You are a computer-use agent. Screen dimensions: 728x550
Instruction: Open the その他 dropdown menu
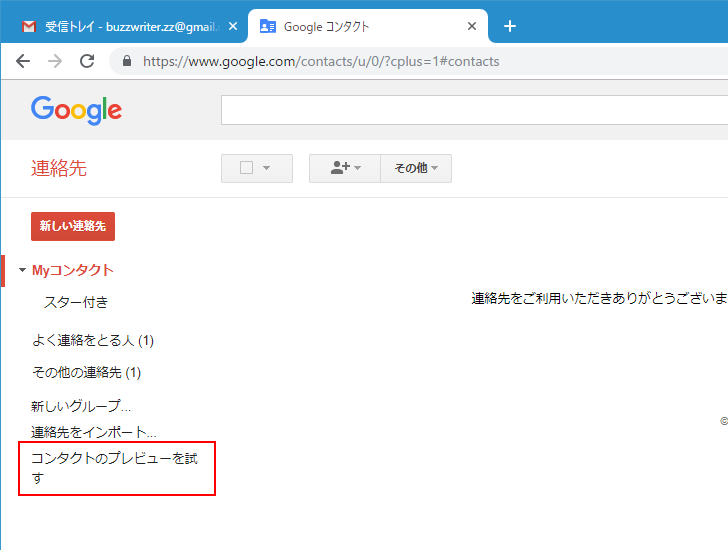pos(416,168)
